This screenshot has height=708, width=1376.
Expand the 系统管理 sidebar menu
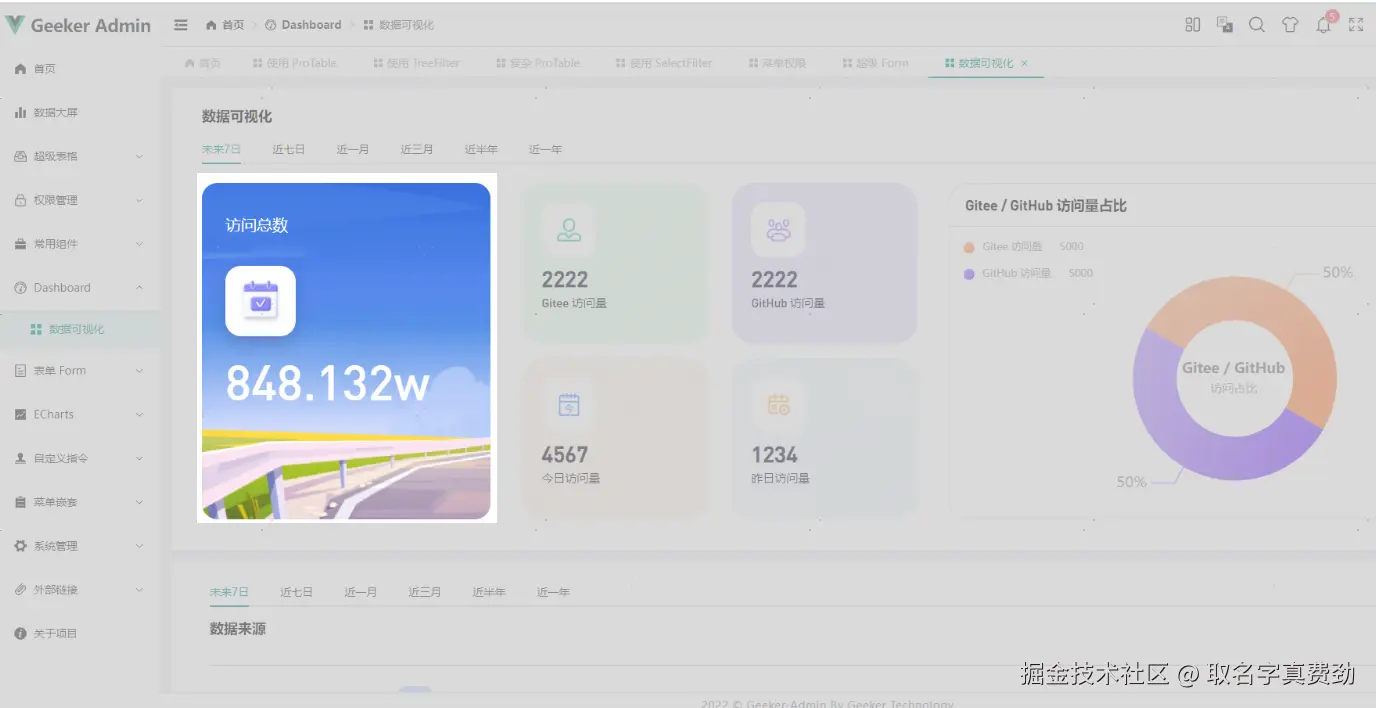click(x=80, y=546)
